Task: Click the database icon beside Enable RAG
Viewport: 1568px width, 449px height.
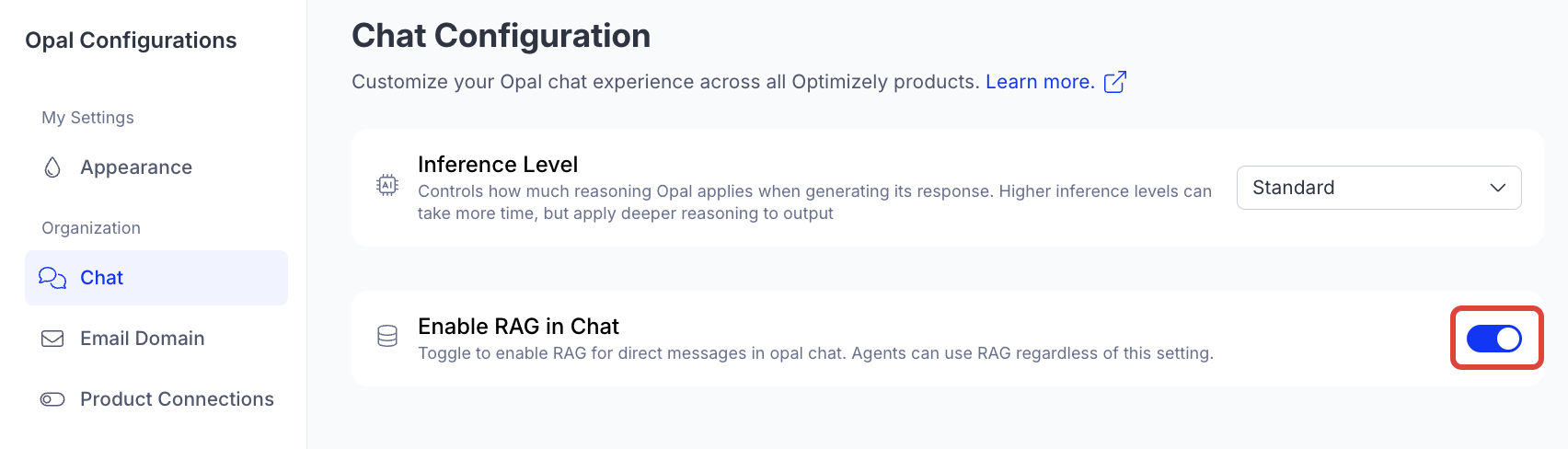Action: pyautogui.click(x=387, y=337)
